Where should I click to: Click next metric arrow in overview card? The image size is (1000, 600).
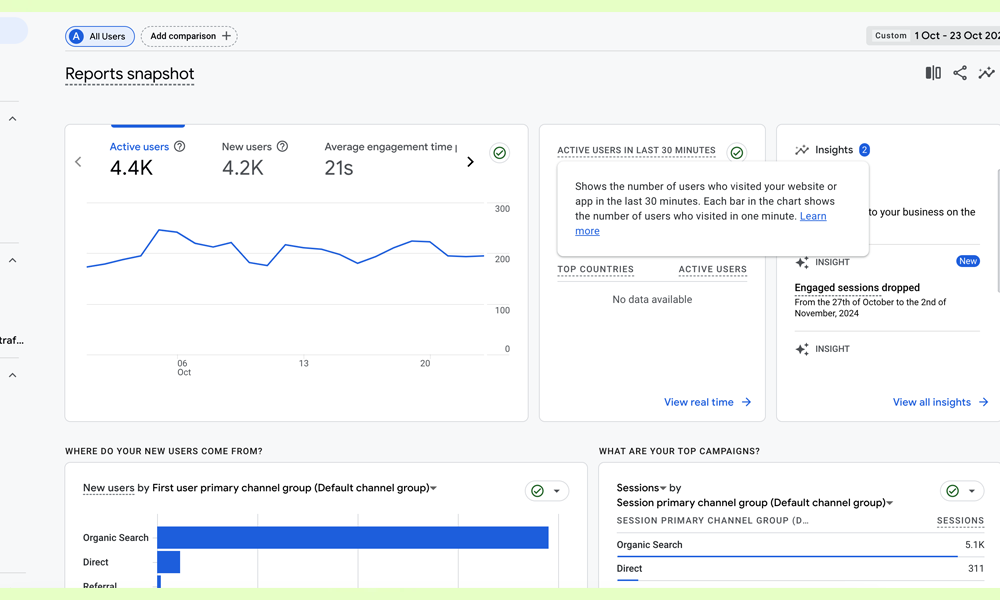pos(470,162)
